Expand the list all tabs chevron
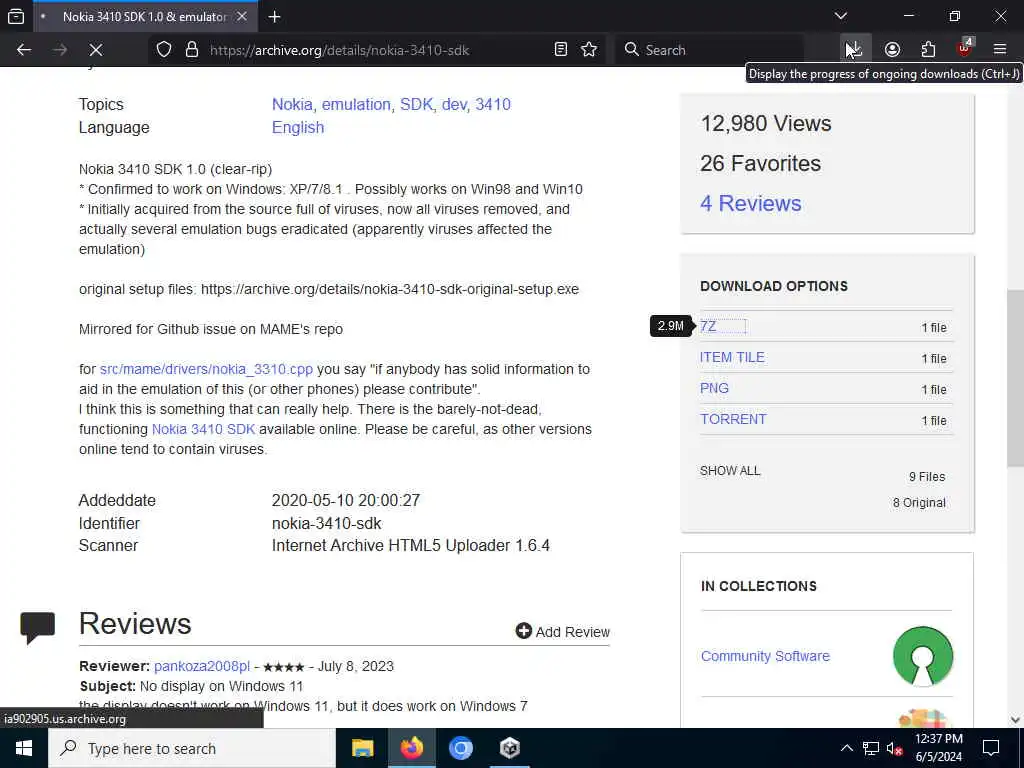Viewport: 1024px width, 768px height. click(841, 16)
